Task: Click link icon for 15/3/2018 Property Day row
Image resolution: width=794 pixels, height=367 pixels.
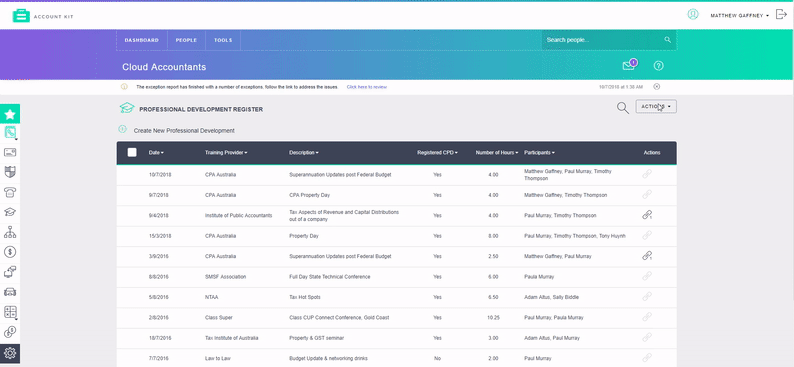Action: tap(647, 235)
